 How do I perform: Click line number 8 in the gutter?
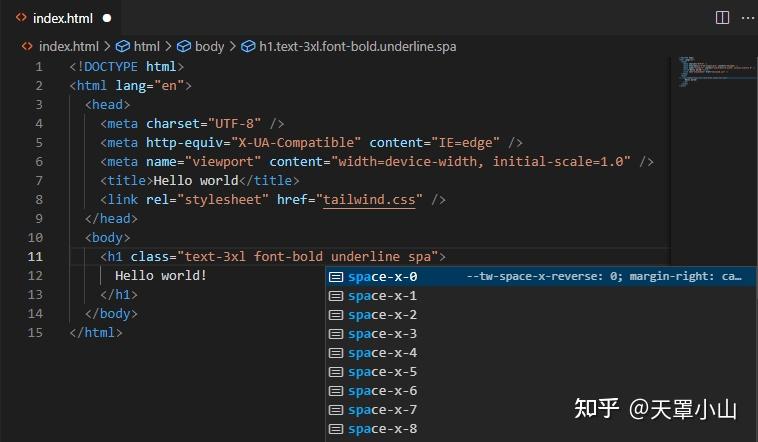(39, 199)
